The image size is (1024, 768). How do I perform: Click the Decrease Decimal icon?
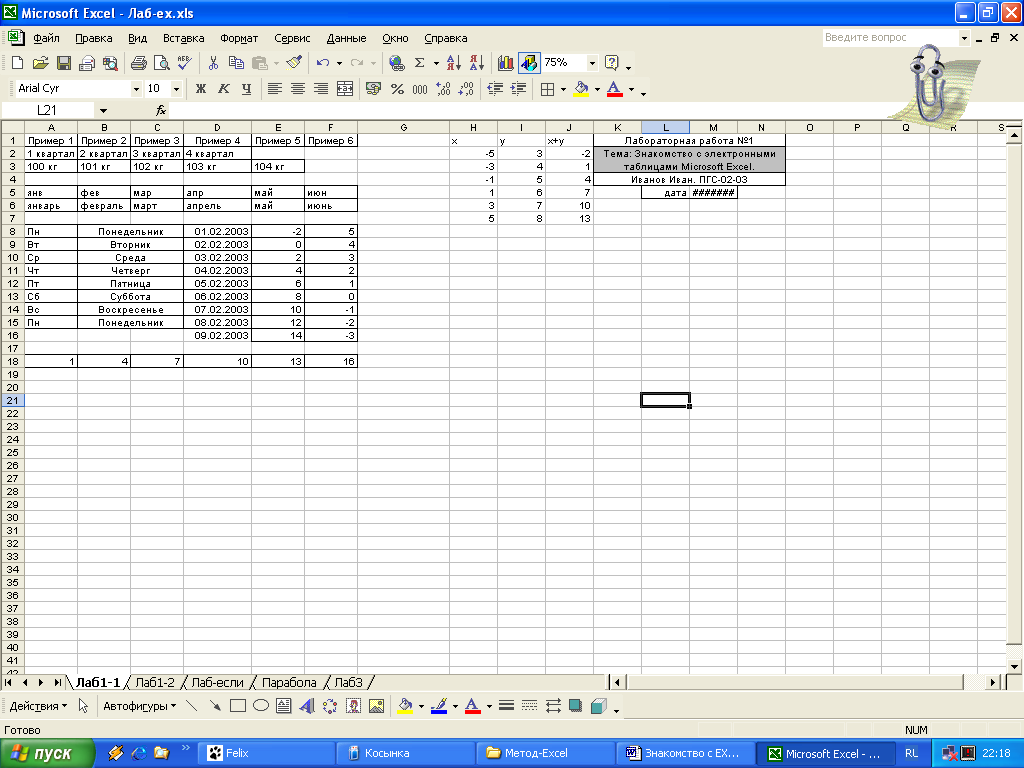[466, 89]
